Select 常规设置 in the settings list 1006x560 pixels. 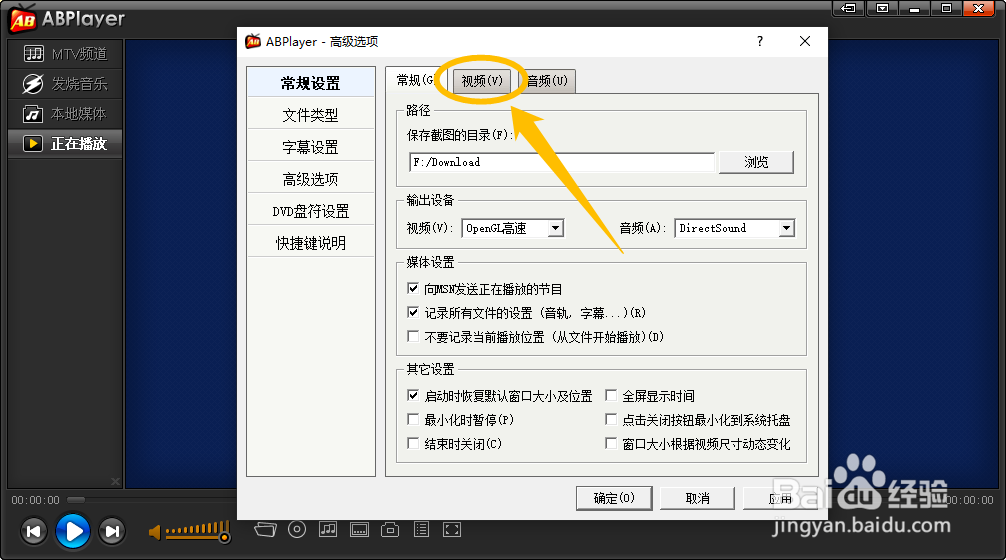click(311, 83)
